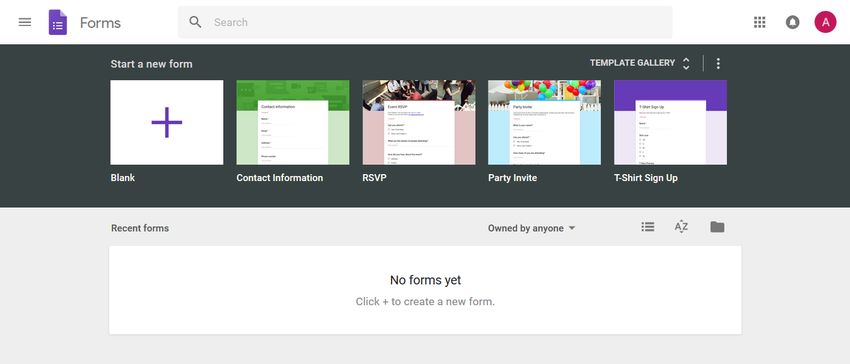Open the RSVP template thumbnail
This screenshot has width=850, height=364.
[x=419, y=122]
